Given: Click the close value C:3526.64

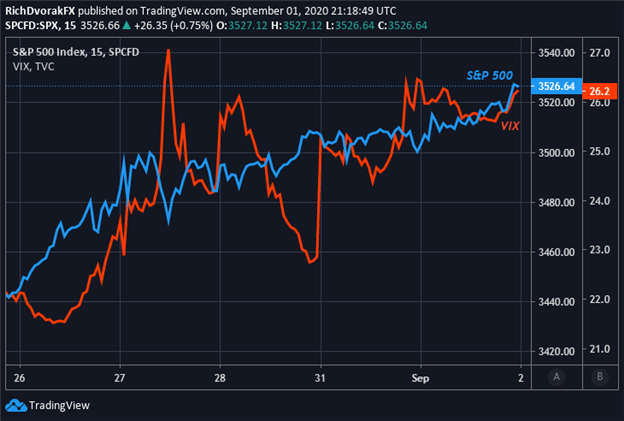Looking at the screenshot, I should (402, 25).
